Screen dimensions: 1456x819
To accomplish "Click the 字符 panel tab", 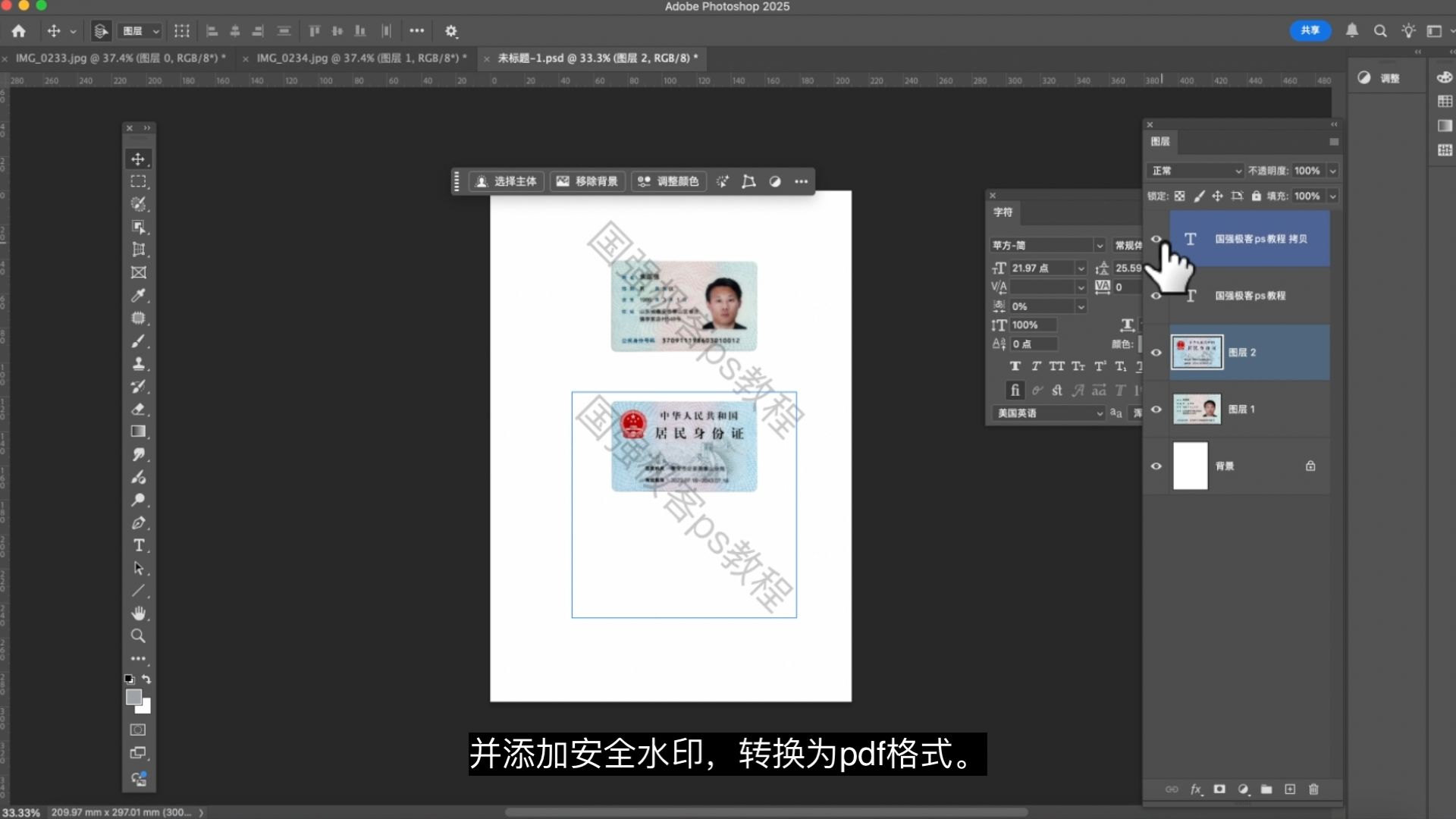I will (x=1003, y=212).
